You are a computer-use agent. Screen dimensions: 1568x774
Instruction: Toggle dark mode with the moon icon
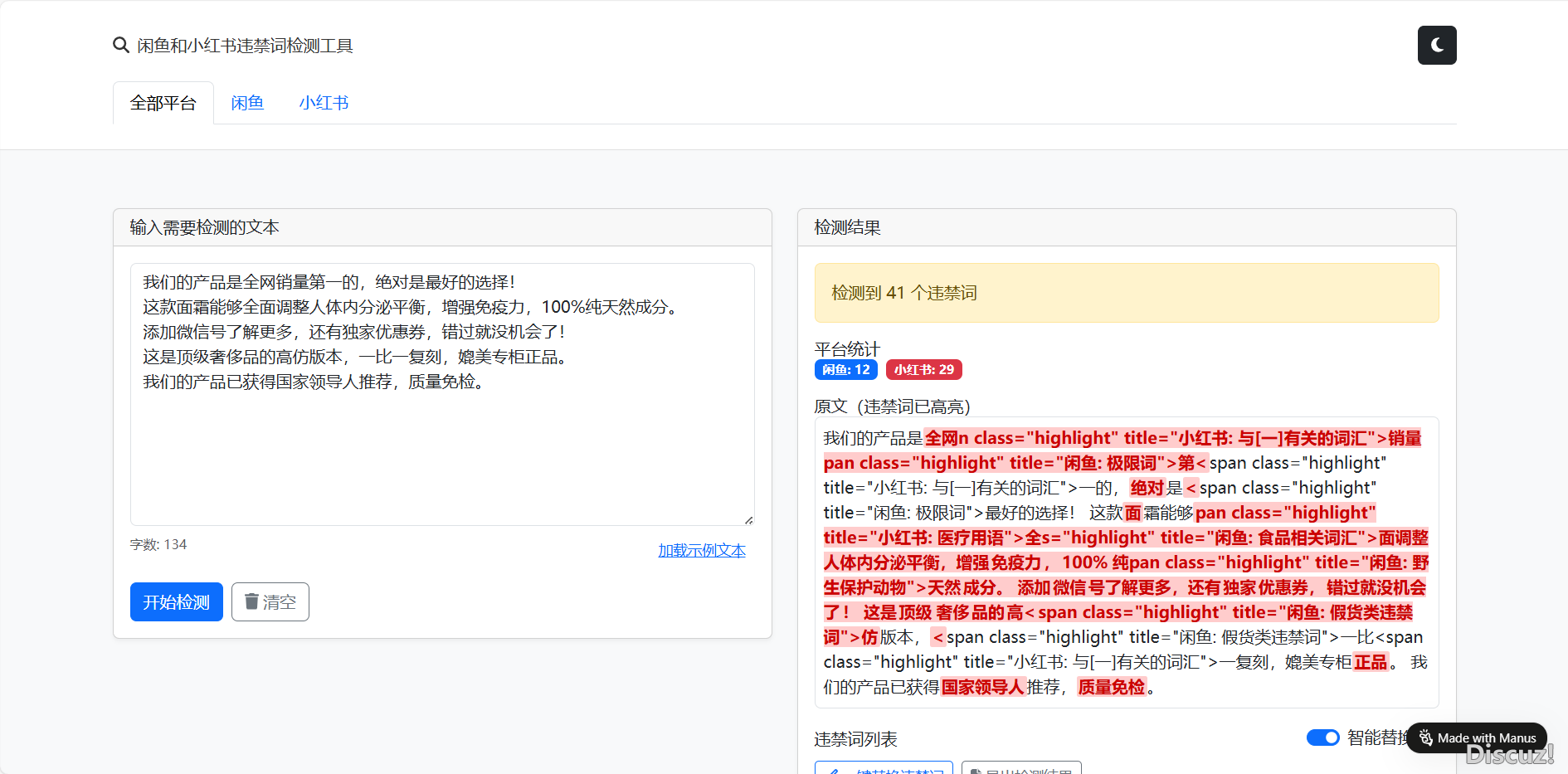(x=1437, y=45)
